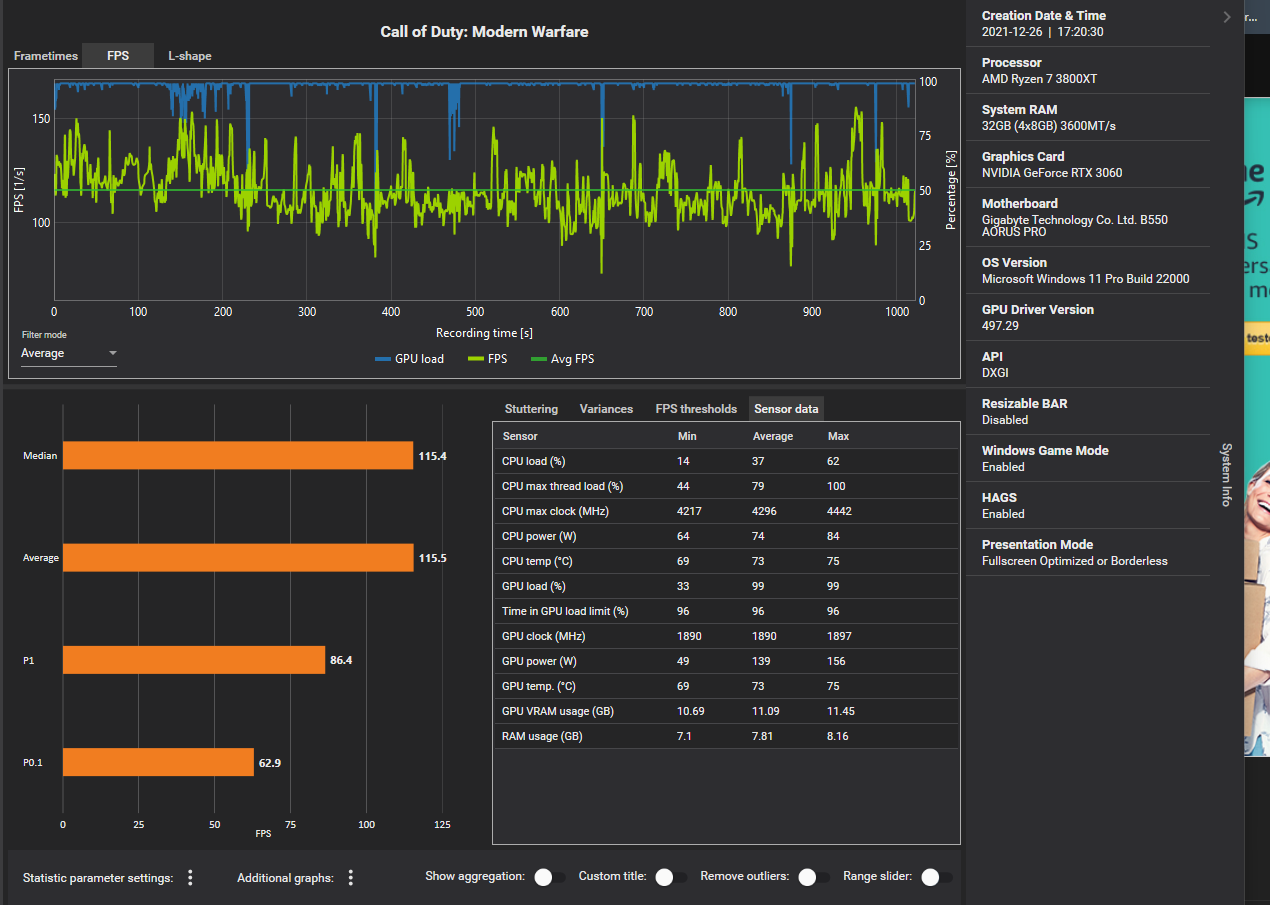The width and height of the screenshot is (1270, 905).
Task: Click the Median bar in the chart
Action: pyautogui.click(x=238, y=455)
